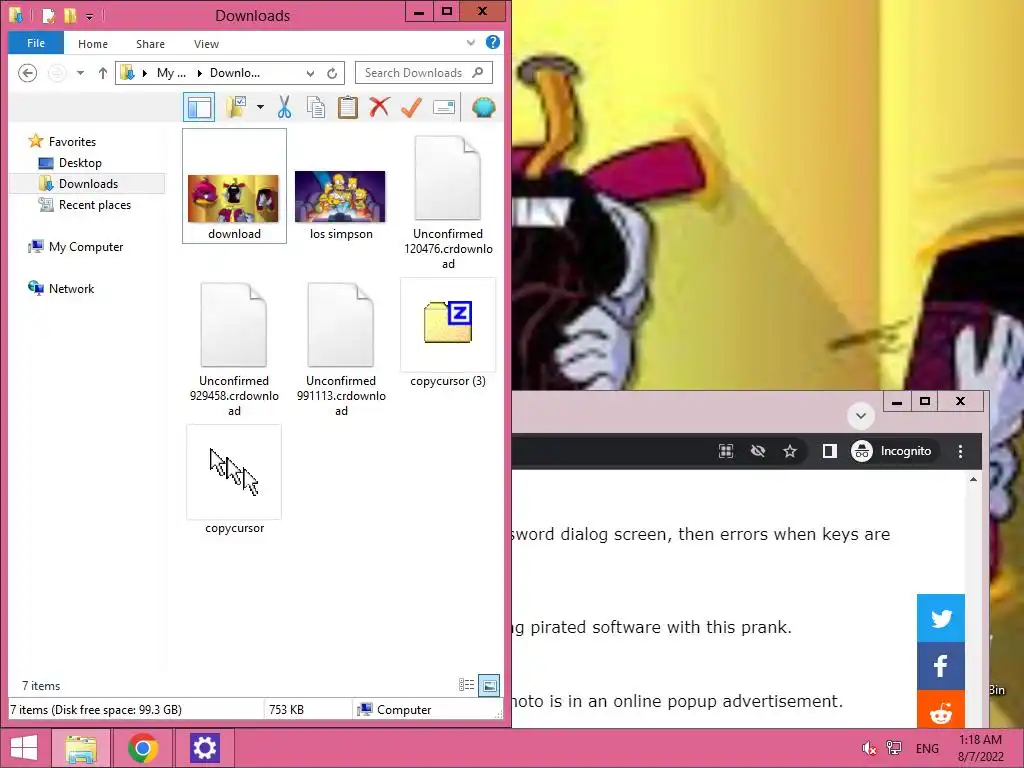The image size is (1024, 768).
Task: Click the crossed-out eye icon in Chrome
Action: 758,451
